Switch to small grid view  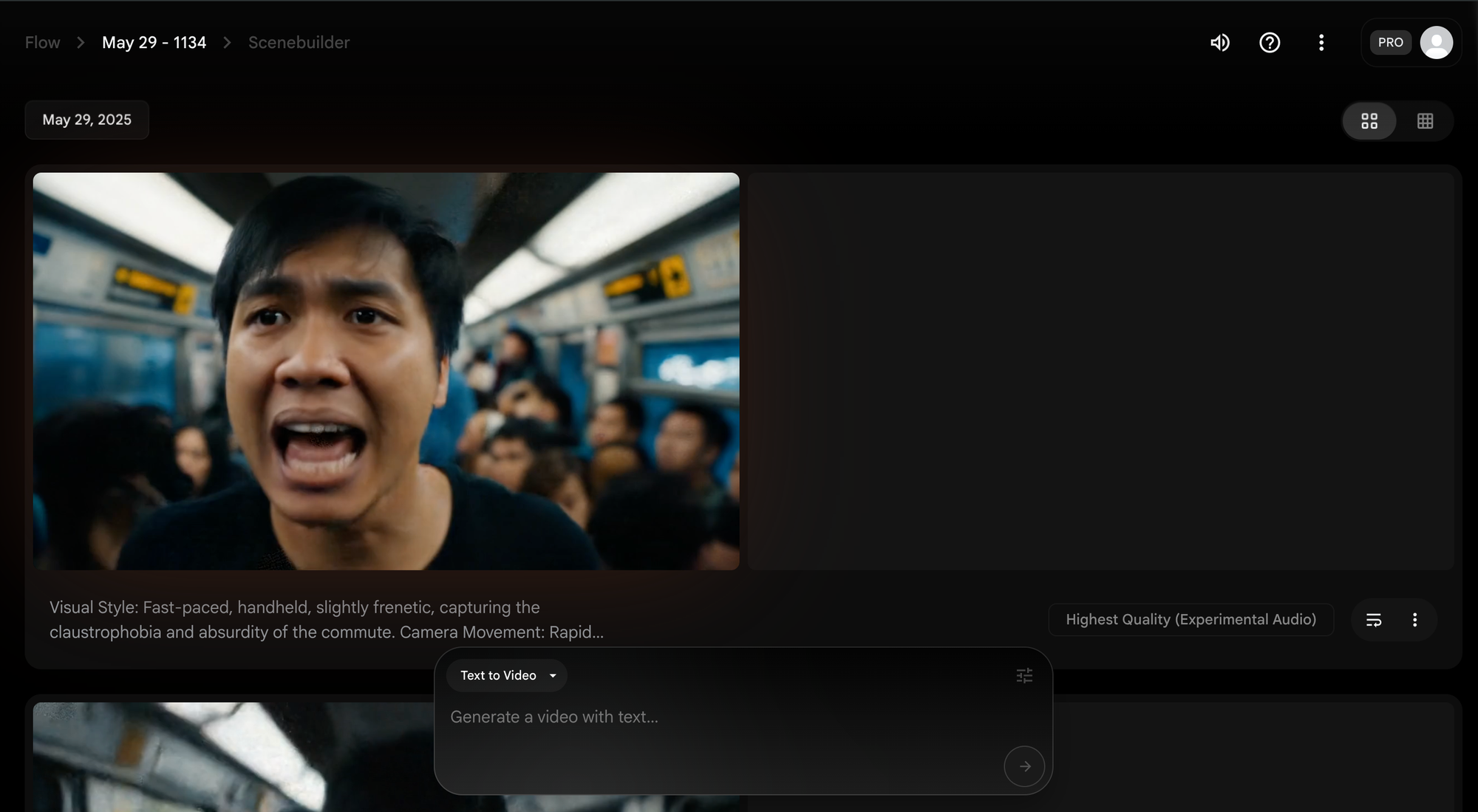1425,121
